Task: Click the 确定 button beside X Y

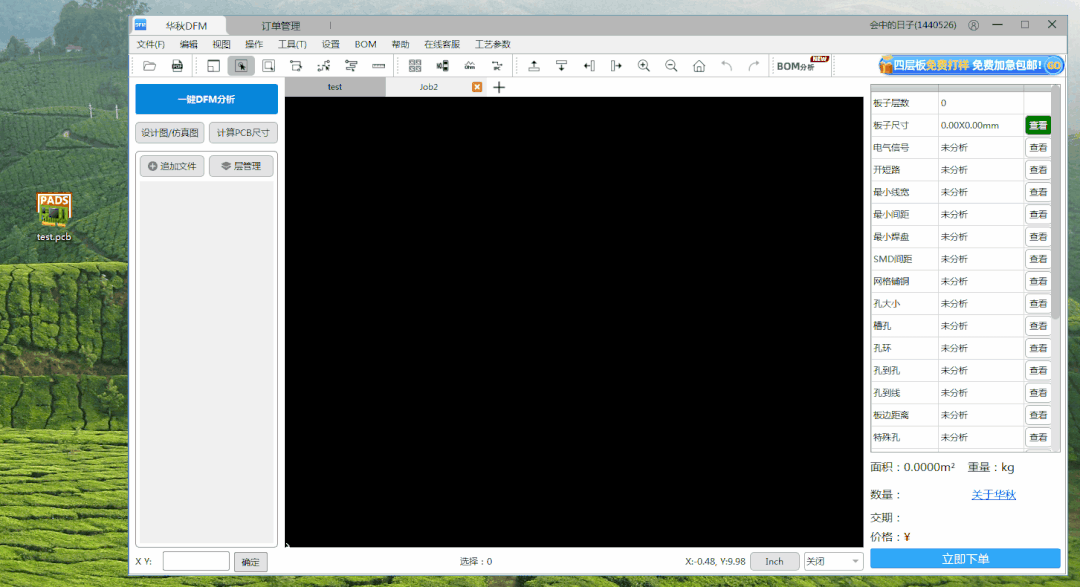Action: coord(251,562)
